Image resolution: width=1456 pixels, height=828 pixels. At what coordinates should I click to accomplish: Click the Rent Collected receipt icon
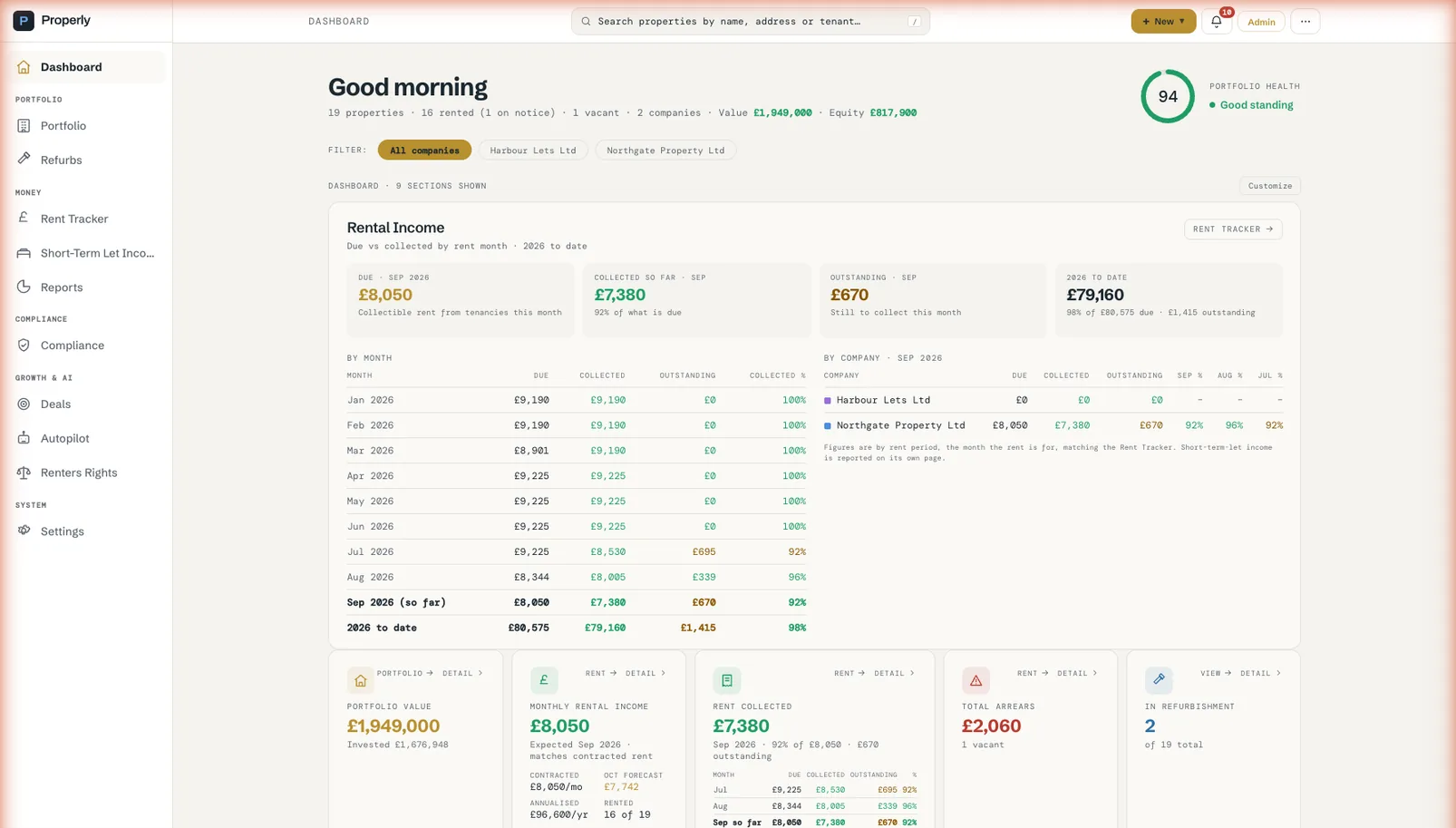(x=727, y=680)
